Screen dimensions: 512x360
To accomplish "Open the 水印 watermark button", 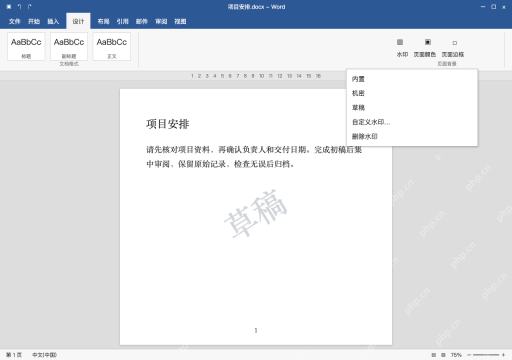I will tap(402, 48).
